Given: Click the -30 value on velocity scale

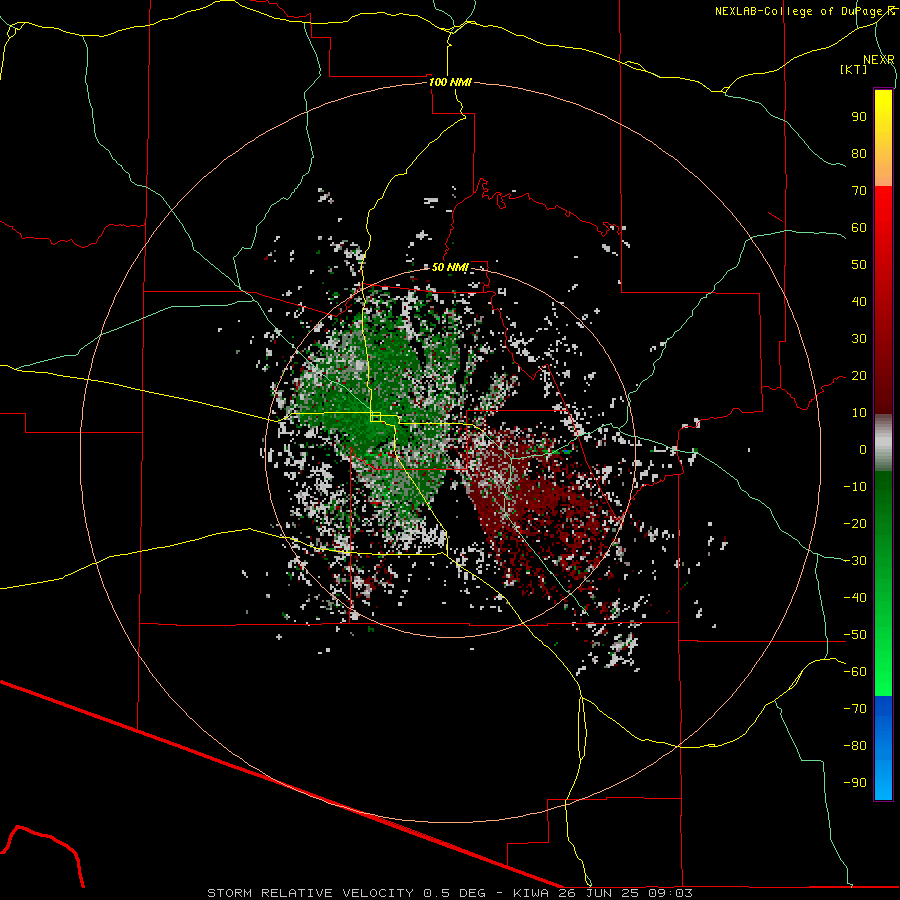Looking at the screenshot, I should pyautogui.click(x=855, y=561).
